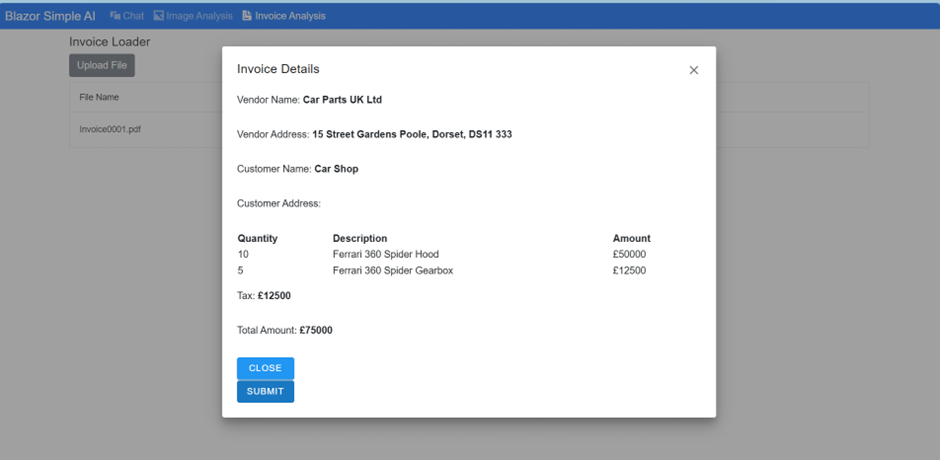
Task: Click the Upload File button
Action: pos(101,65)
